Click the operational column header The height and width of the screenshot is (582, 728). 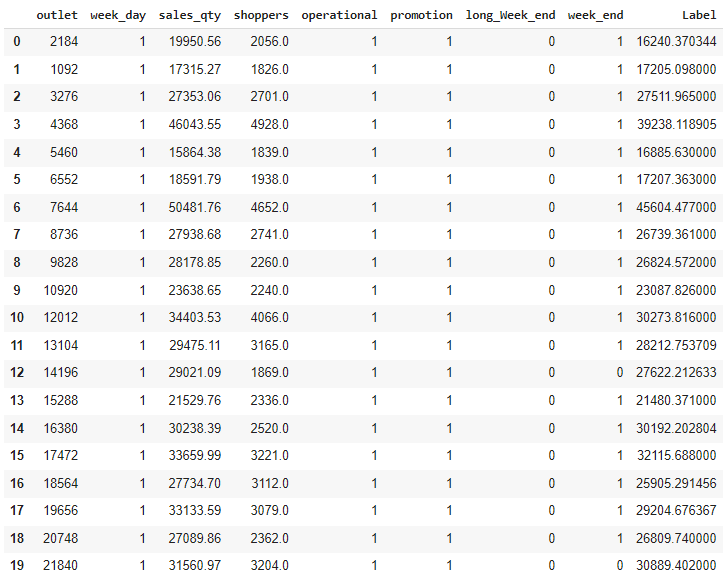point(339,16)
